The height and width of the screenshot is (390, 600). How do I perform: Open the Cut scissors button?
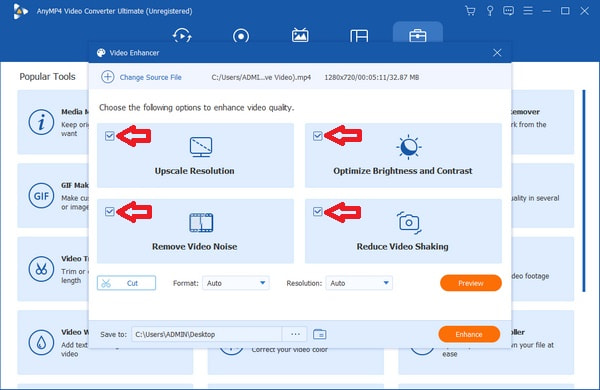126,283
